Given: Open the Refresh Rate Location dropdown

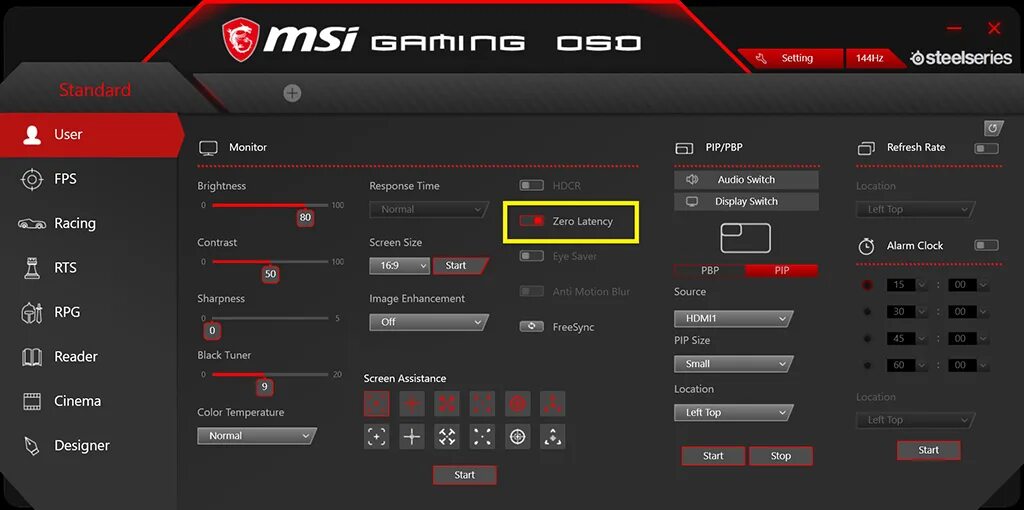Looking at the screenshot, I should [916, 210].
